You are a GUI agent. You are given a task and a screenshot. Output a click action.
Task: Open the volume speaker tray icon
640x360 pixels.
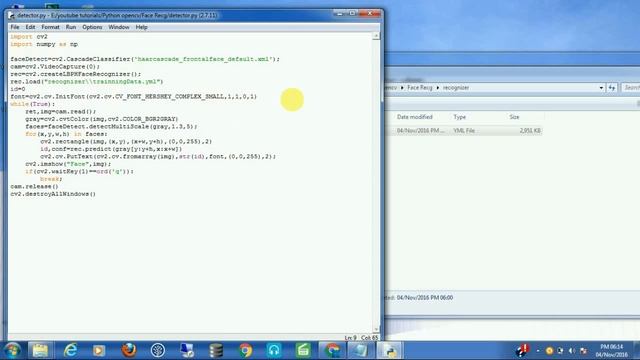[572, 351]
